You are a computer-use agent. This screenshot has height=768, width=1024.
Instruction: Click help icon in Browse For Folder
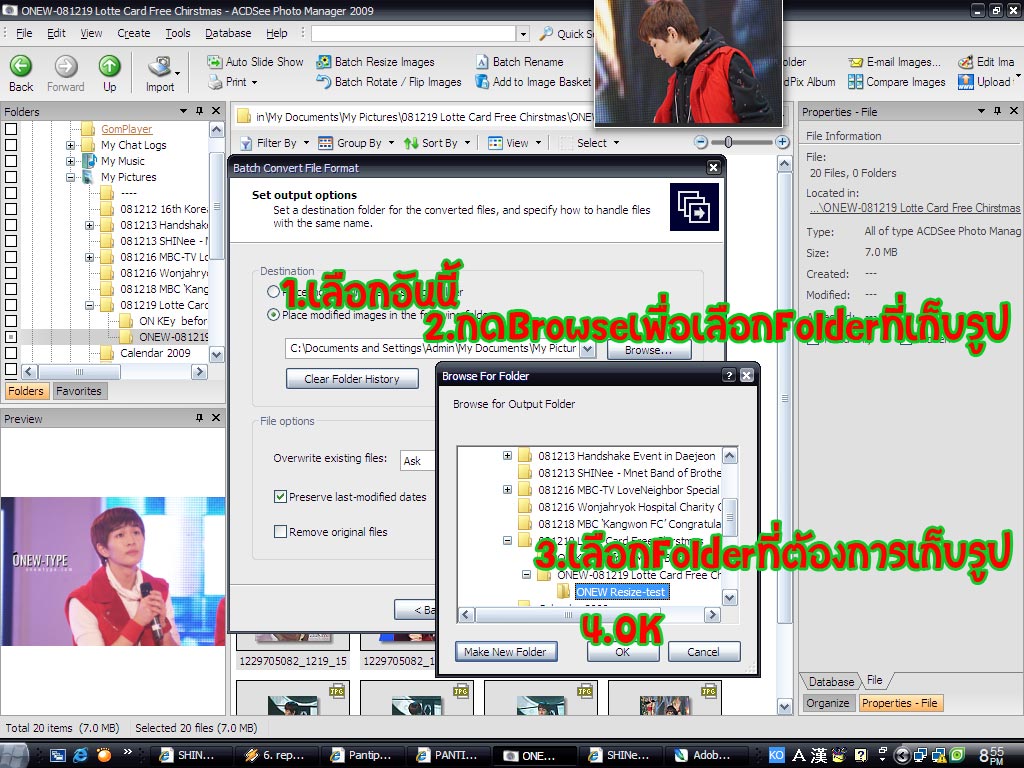coord(729,376)
